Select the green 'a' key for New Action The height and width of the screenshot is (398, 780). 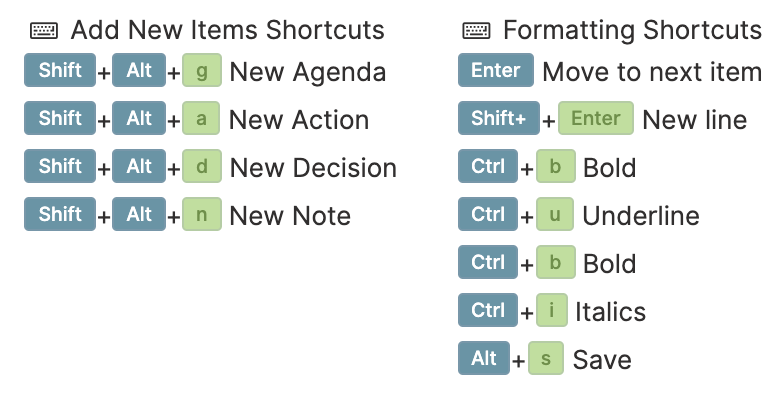(x=201, y=118)
